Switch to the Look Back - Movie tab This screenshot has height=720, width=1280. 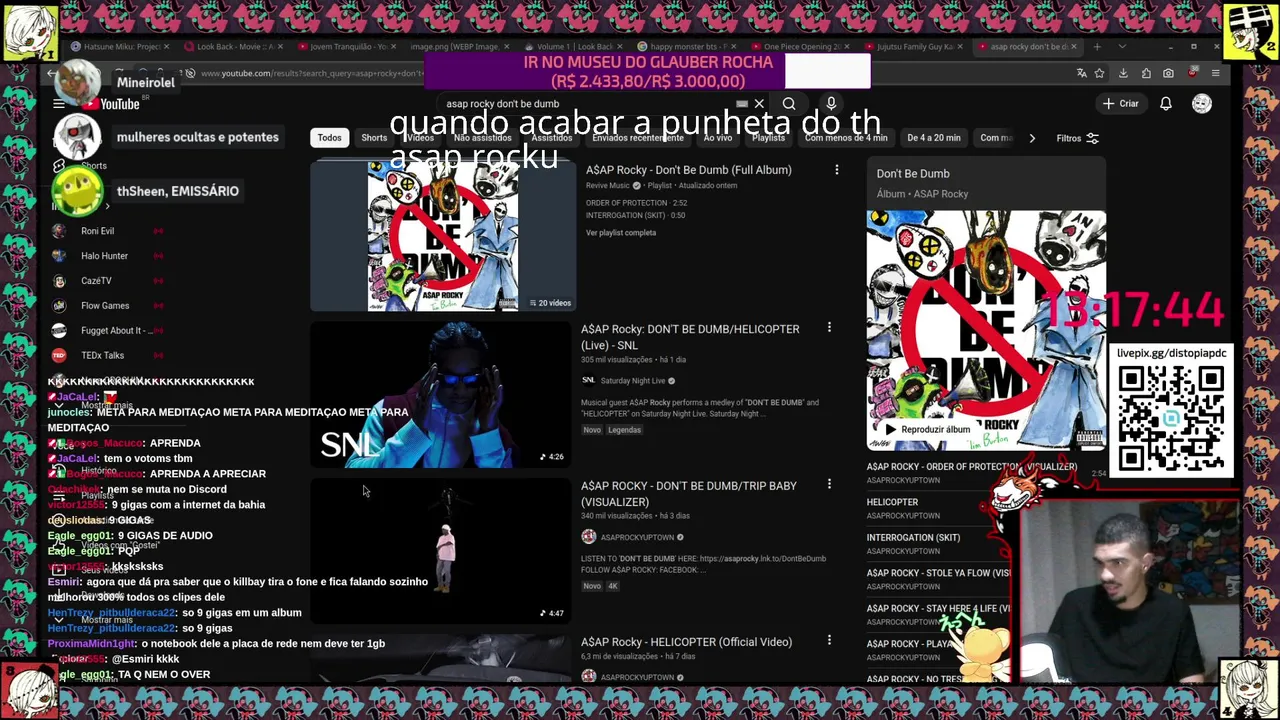tap(233, 47)
